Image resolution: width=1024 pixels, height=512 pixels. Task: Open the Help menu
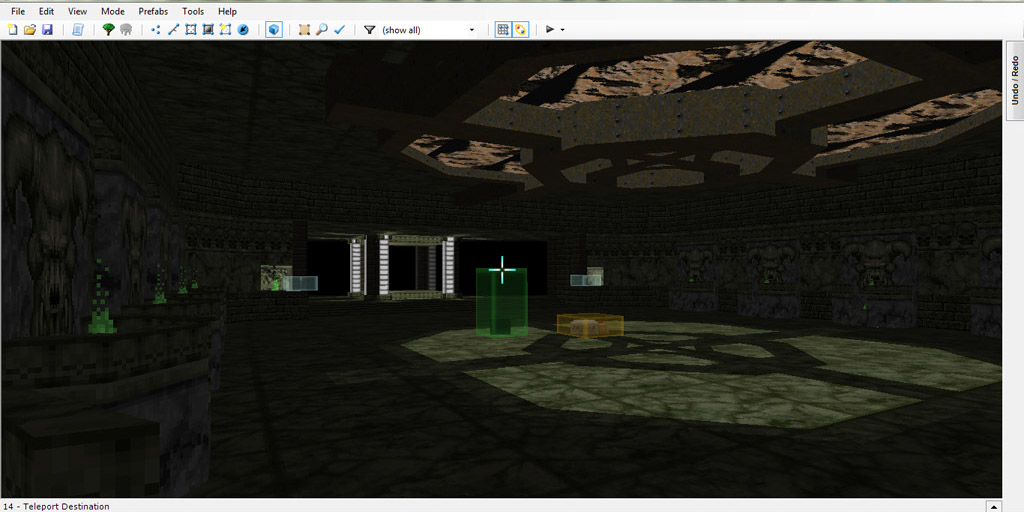[x=227, y=11]
